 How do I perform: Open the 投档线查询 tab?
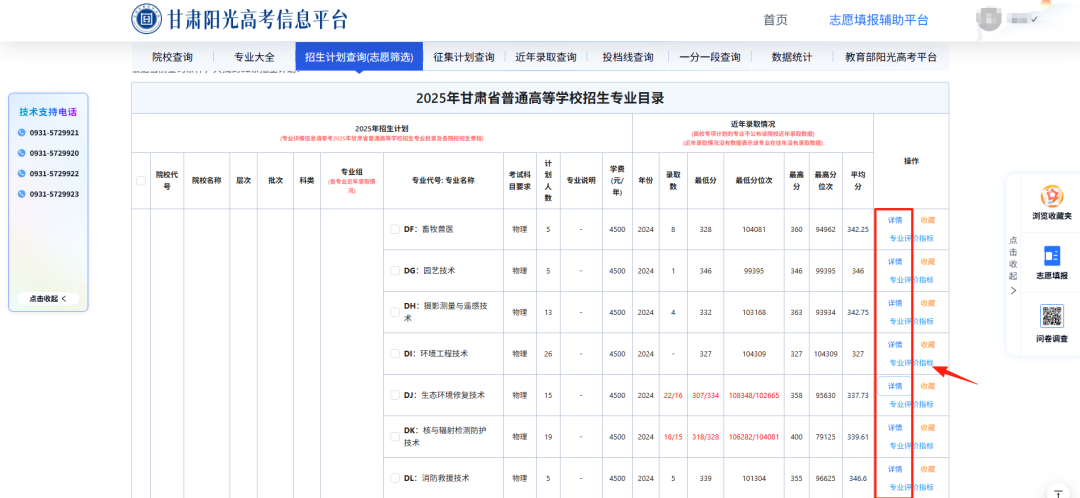click(x=627, y=57)
